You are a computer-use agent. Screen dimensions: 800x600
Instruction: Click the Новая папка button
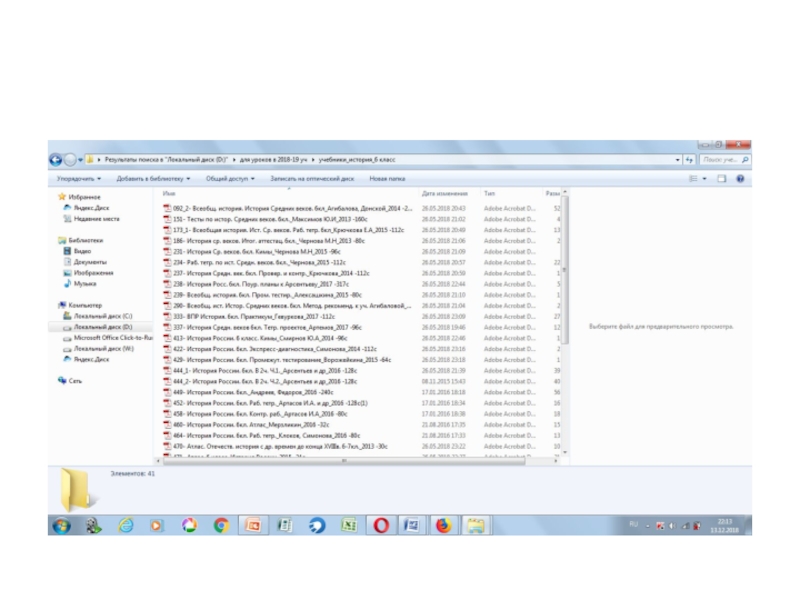(x=387, y=179)
